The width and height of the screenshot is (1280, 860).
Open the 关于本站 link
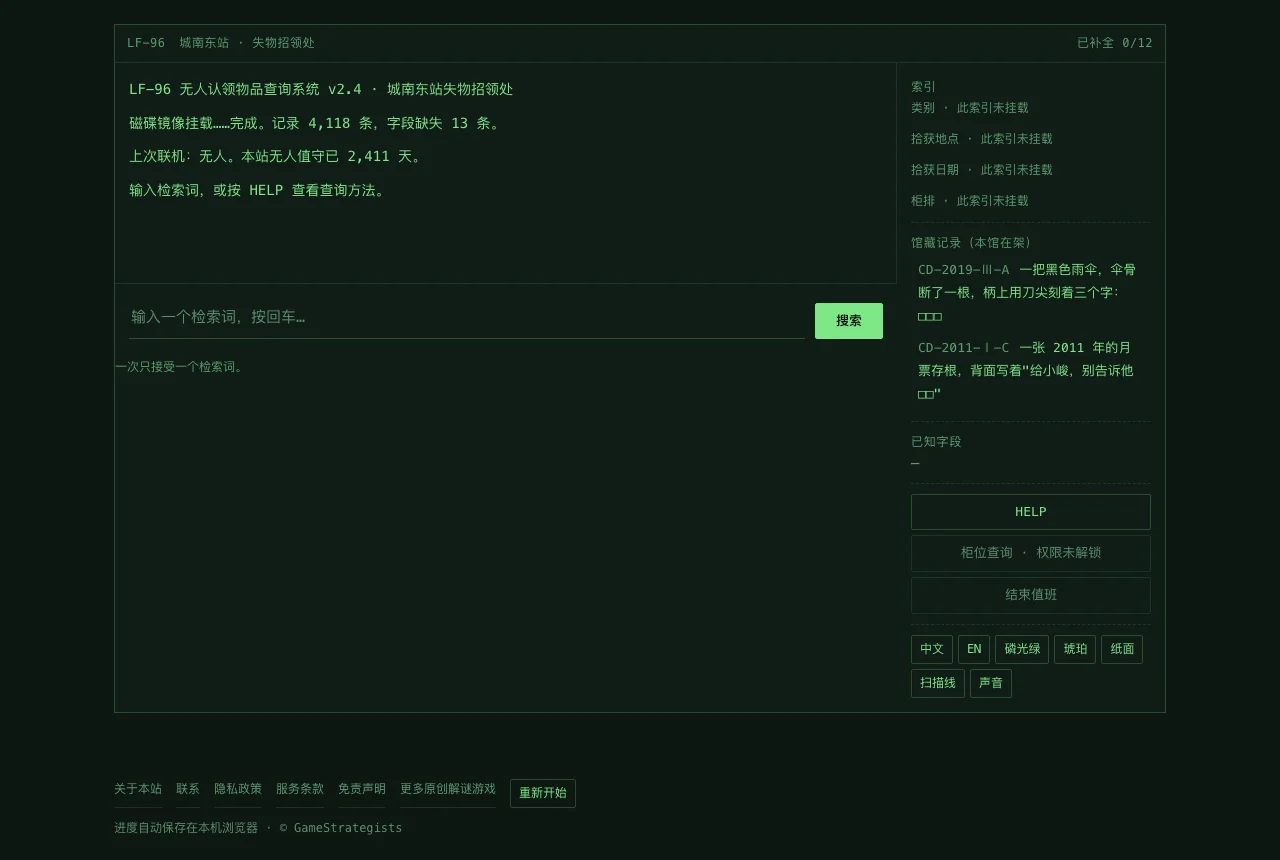click(x=138, y=789)
